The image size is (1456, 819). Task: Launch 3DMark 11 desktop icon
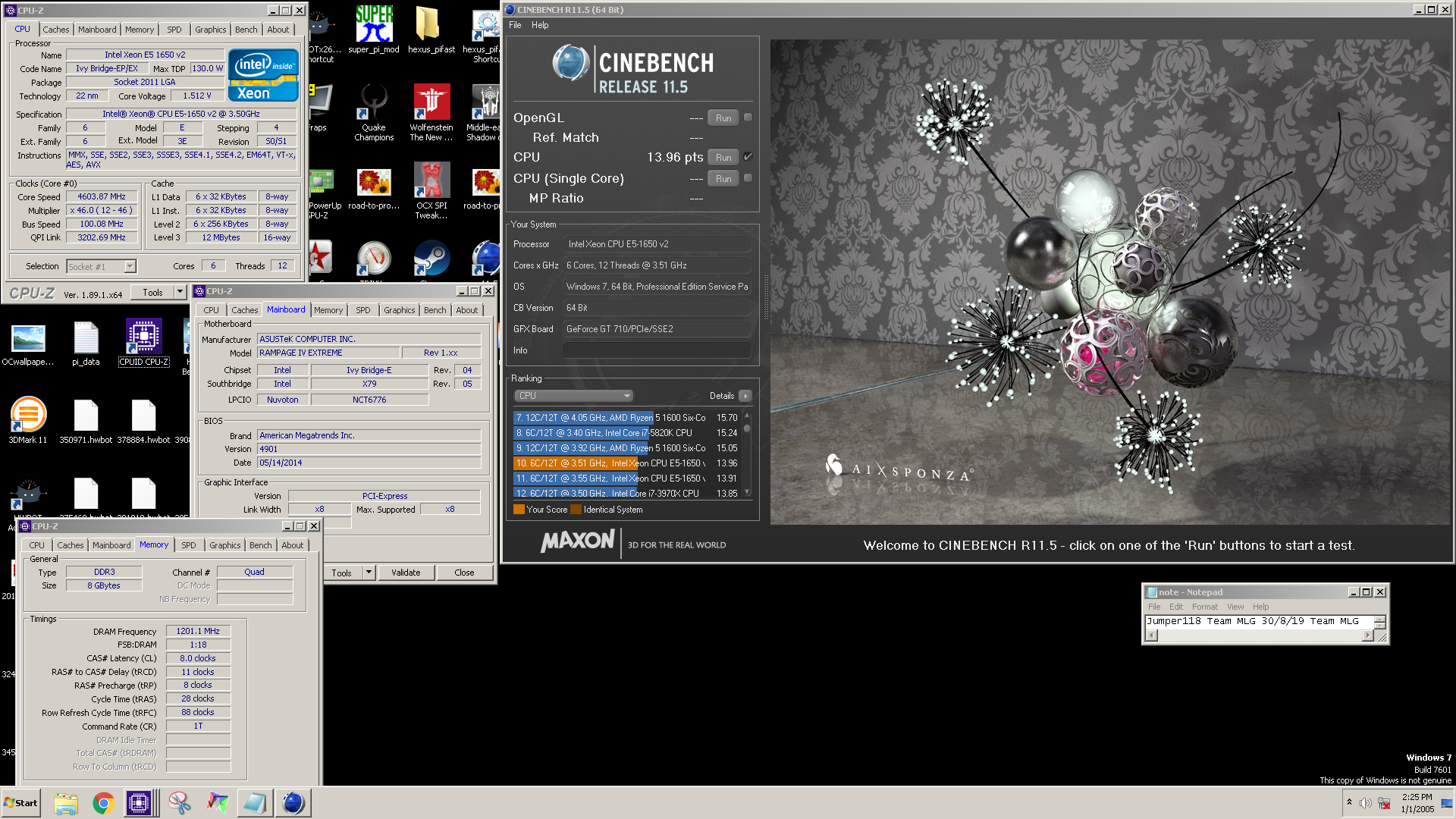pos(28,421)
